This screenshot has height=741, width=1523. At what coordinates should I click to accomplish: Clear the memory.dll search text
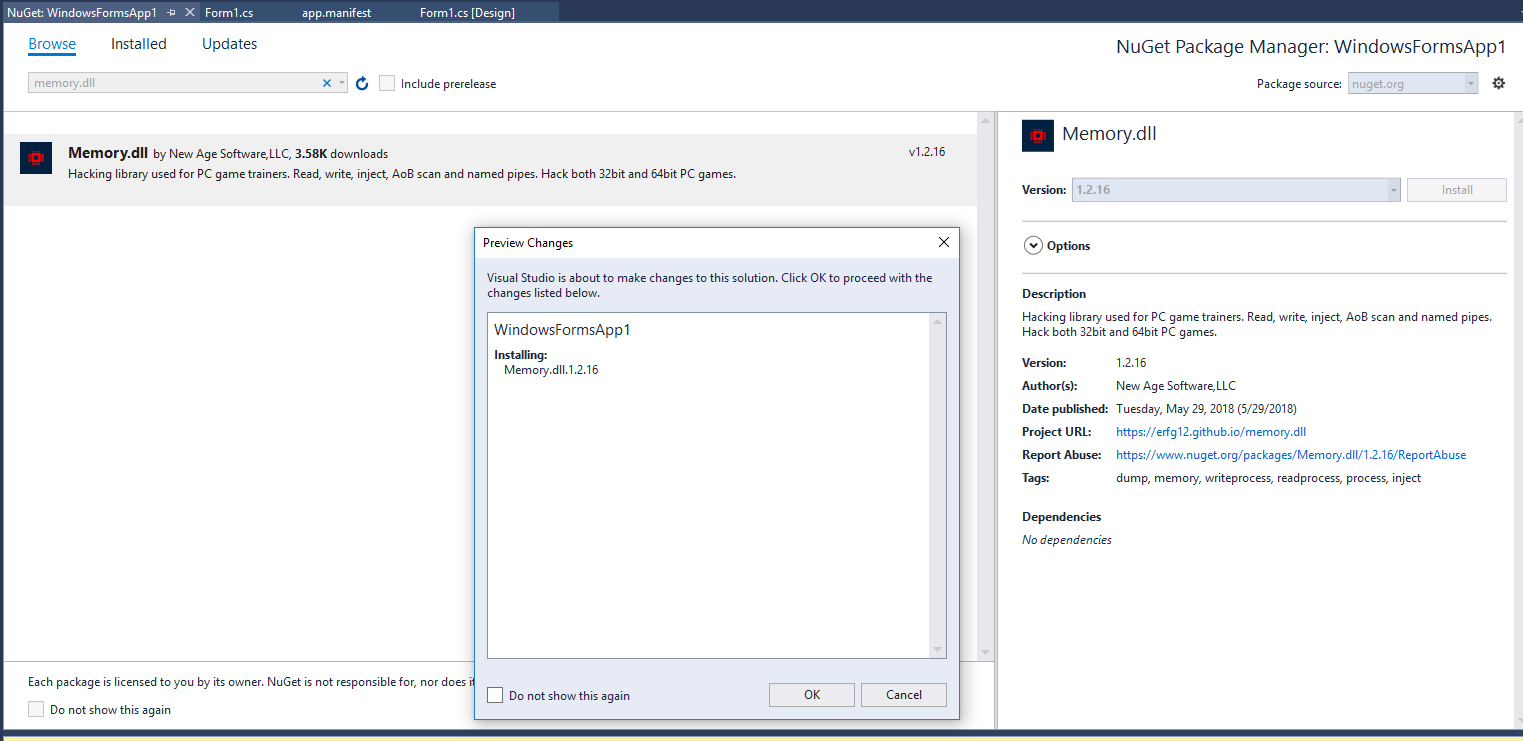pos(326,83)
